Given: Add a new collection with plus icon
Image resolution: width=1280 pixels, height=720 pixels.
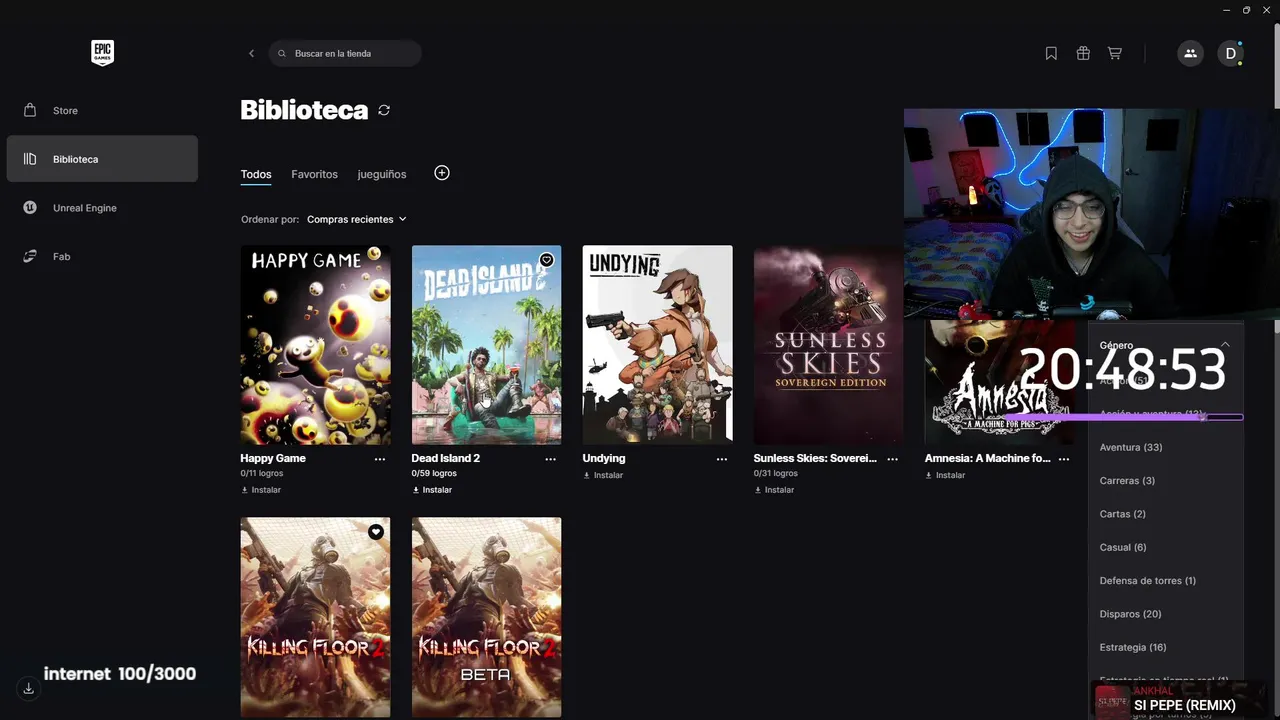Looking at the screenshot, I should 442,173.
